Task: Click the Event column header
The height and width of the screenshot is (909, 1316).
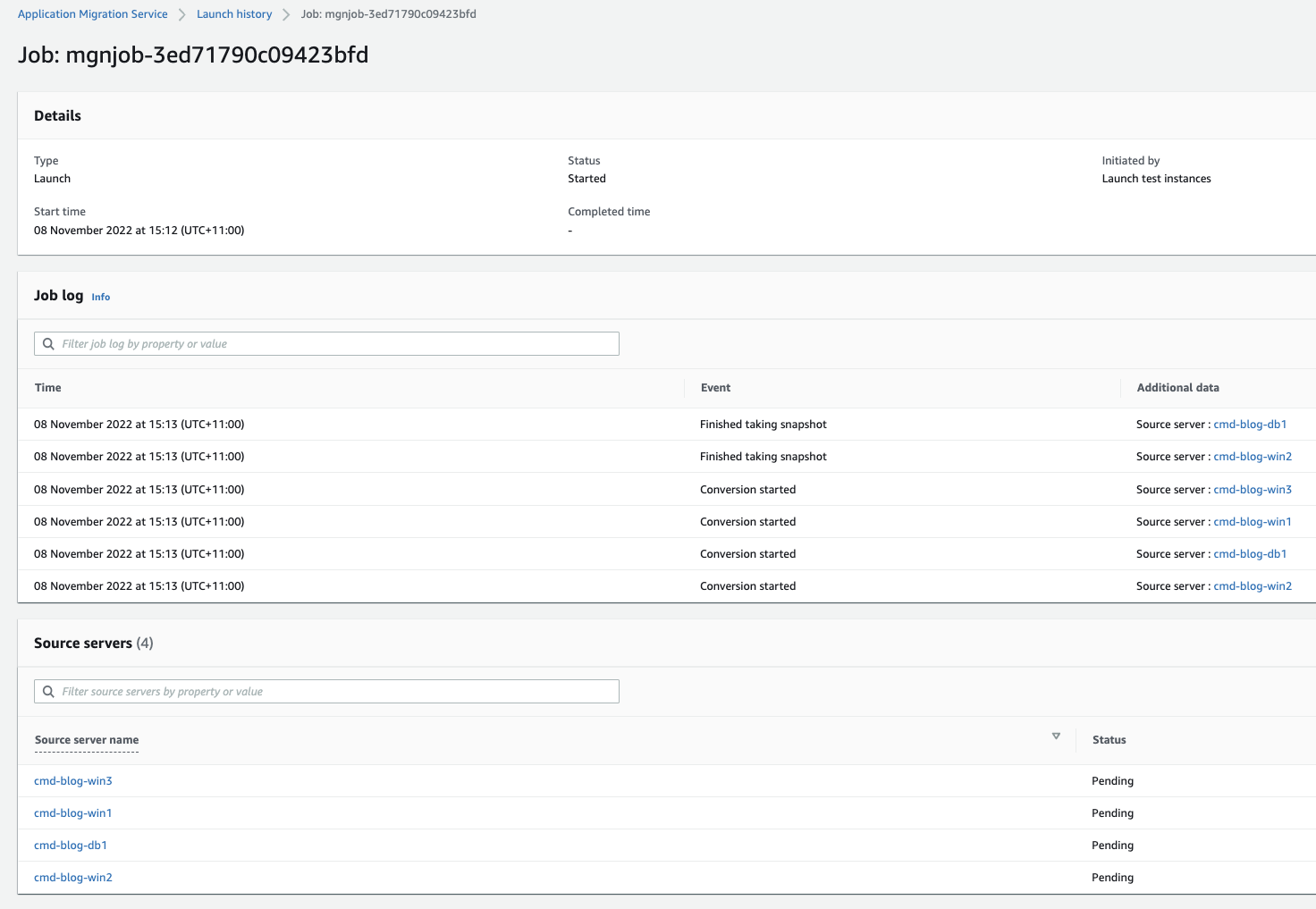Action: pos(715,388)
